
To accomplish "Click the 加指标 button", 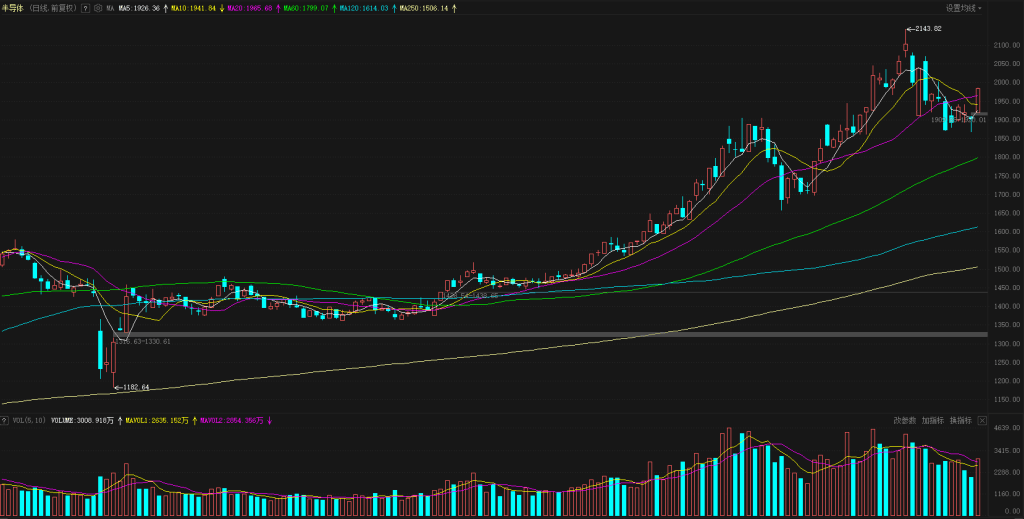I will pos(932,421).
